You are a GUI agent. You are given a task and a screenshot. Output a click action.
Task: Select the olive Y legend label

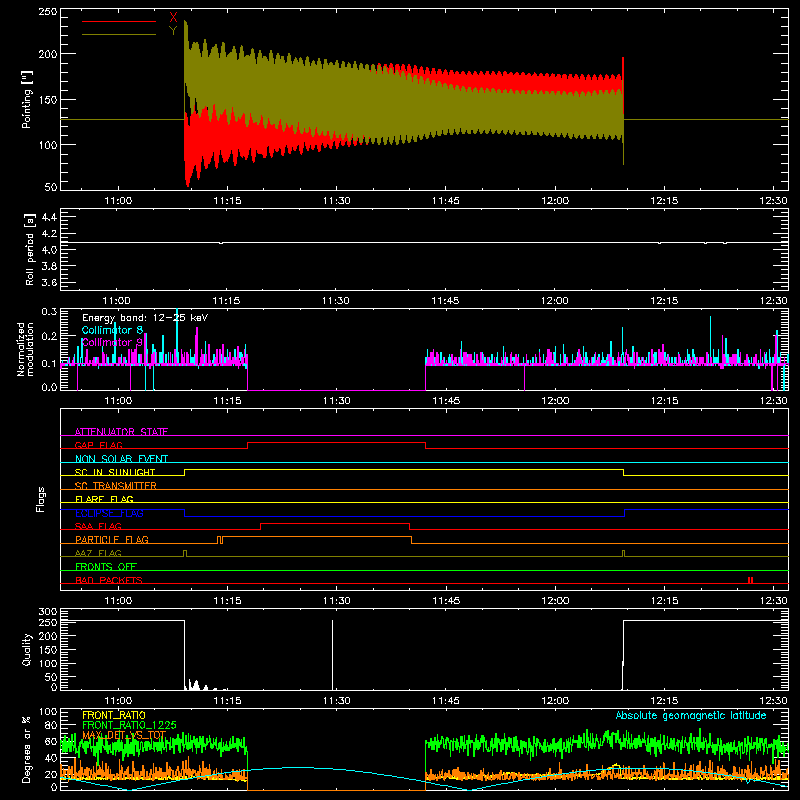[173, 31]
